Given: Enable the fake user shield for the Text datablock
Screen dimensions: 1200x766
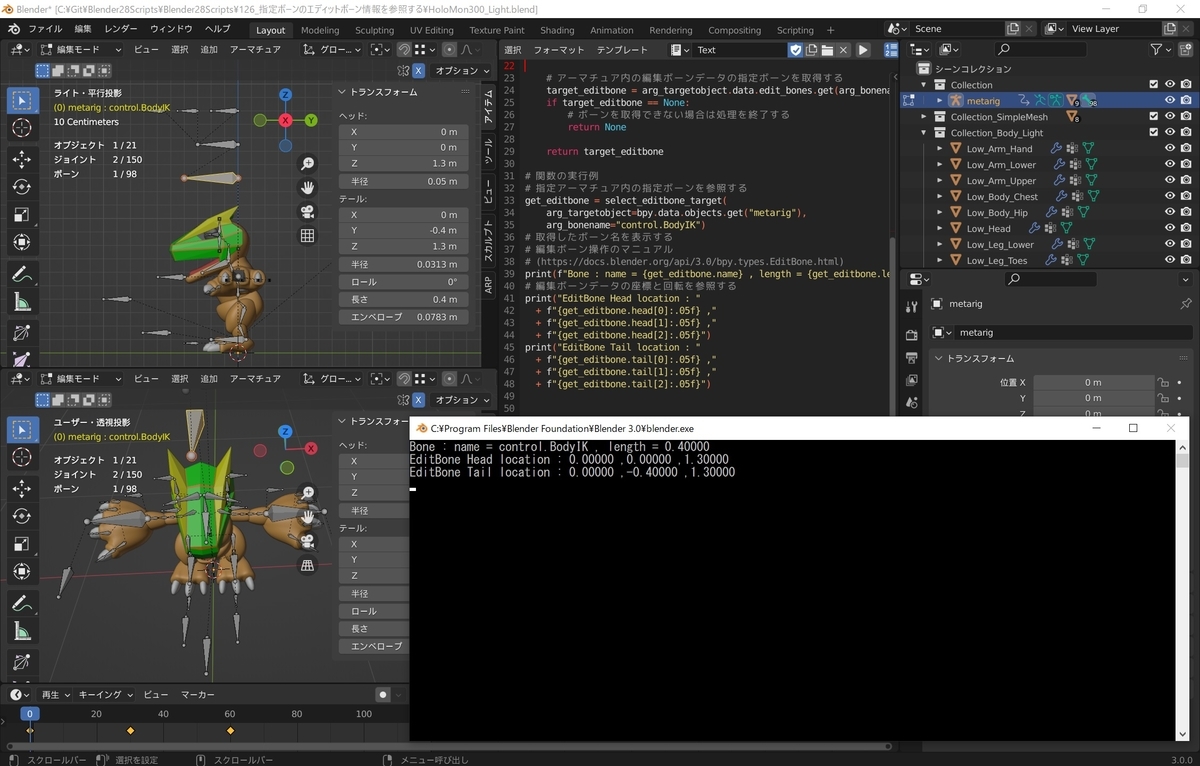Looking at the screenshot, I should pos(795,49).
